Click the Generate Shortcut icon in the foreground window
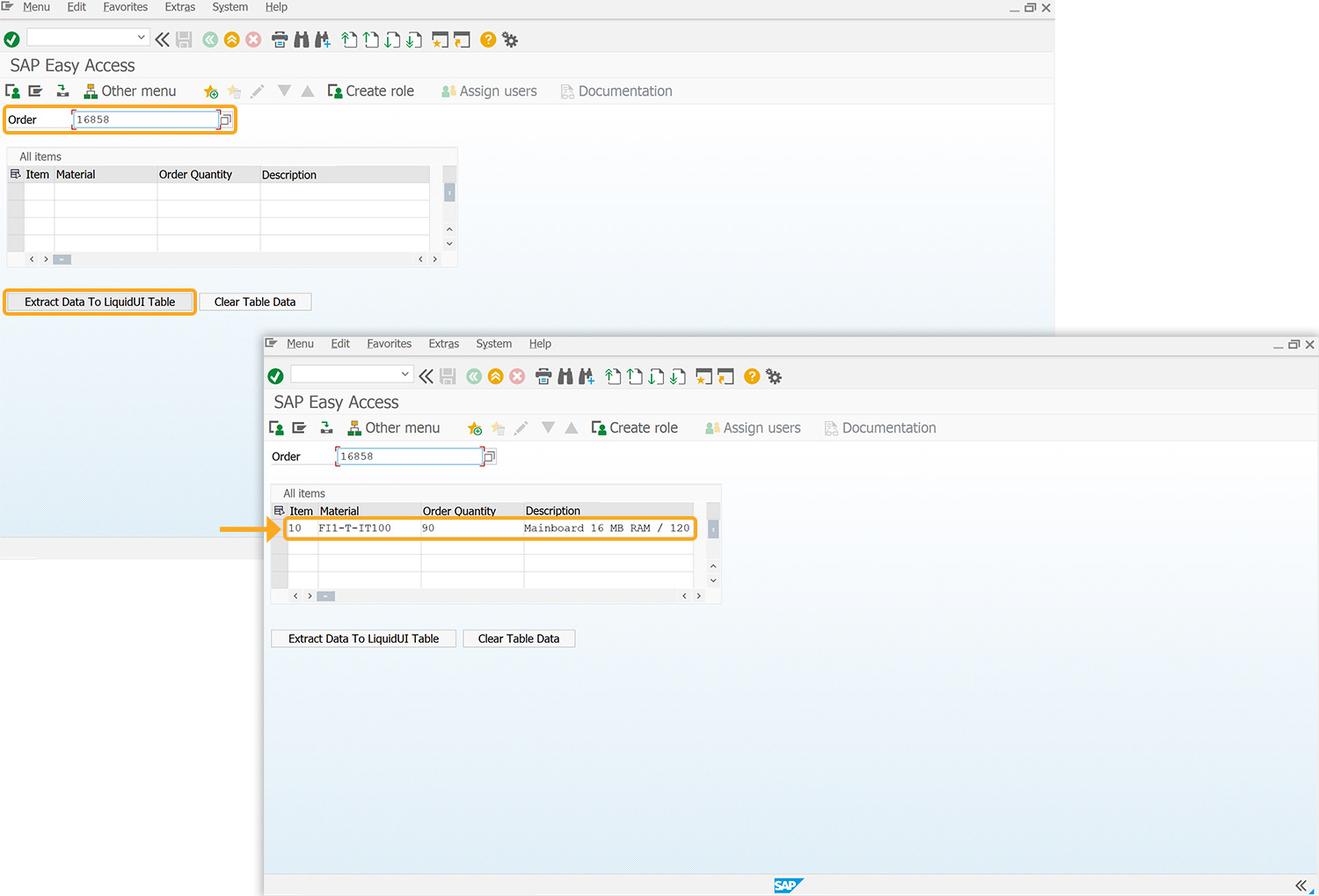Viewport: 1319px width, 896px height. 725,376
